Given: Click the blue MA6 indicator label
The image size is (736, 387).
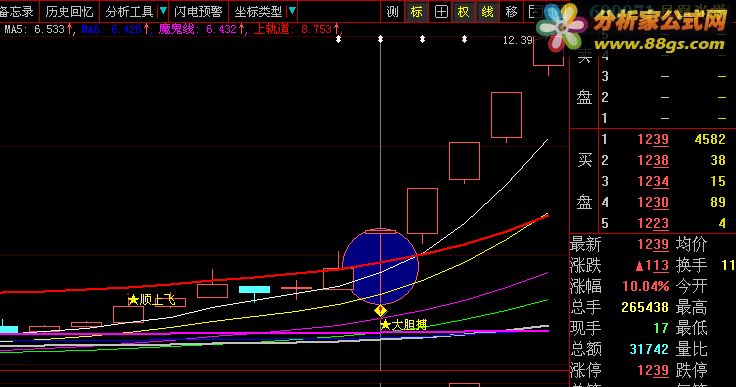Looking at the screenshot, I should (115, 29).
